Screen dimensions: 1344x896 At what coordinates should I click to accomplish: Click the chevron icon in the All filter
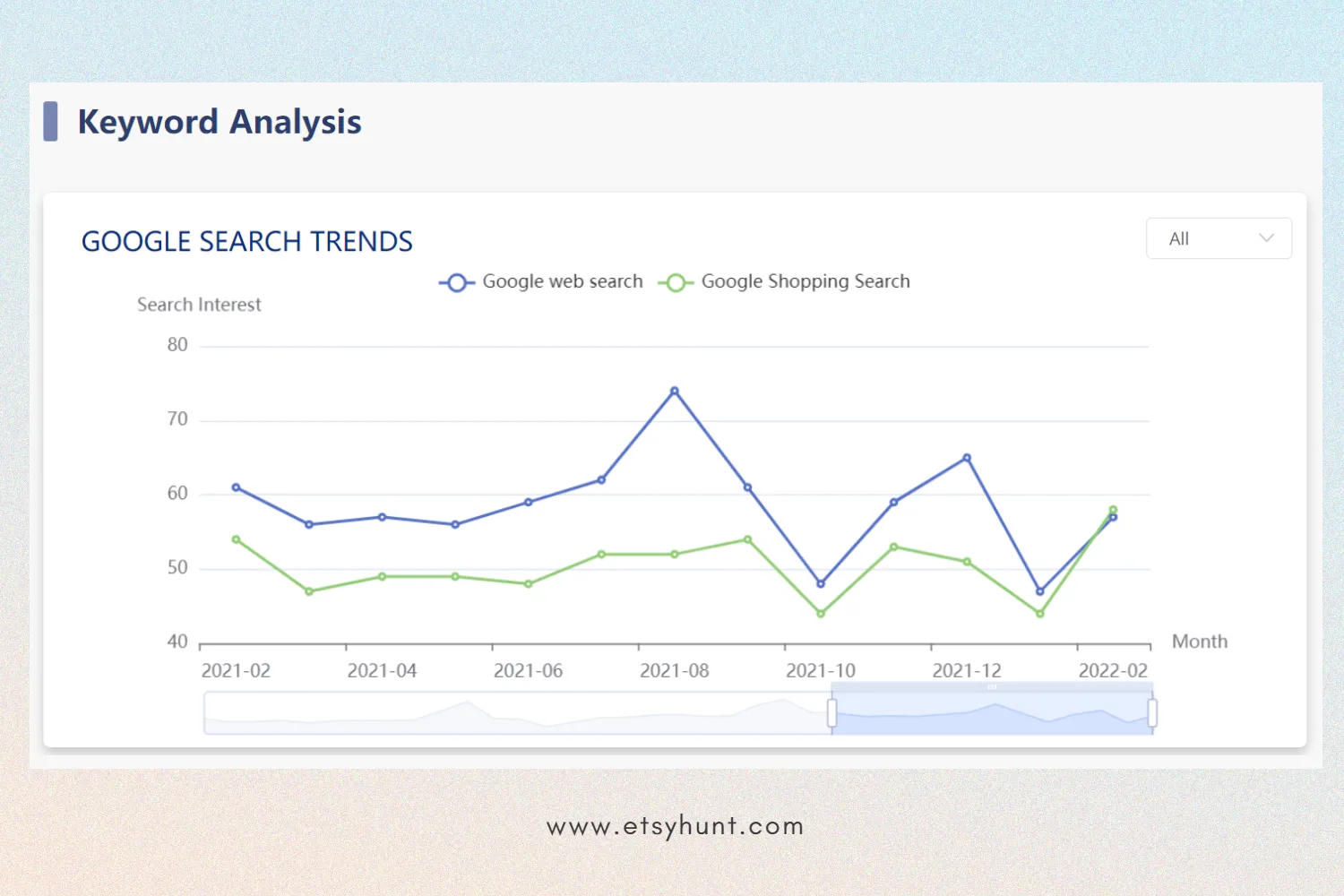click(x=1266, y=238)
